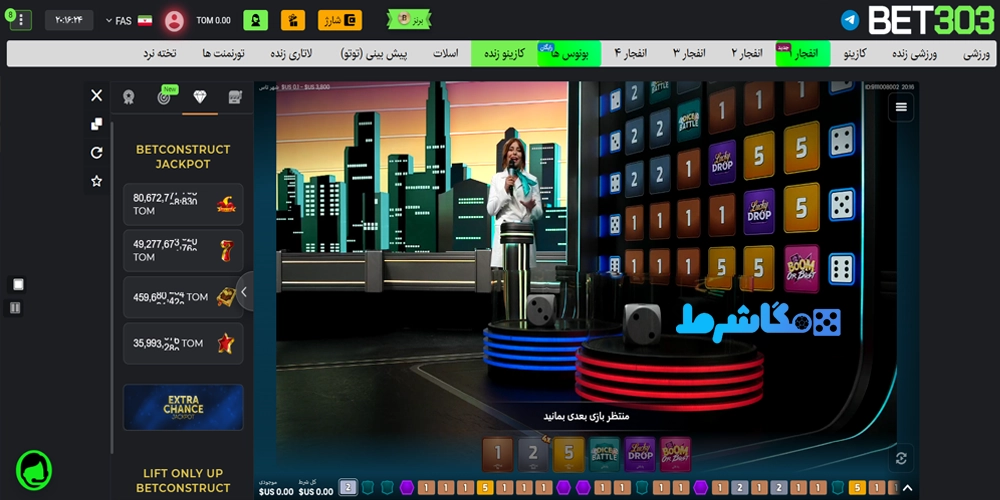This screenshot has height=500, width=1000.
Task: Open the FAS language dropdown
Action: coord(129,20)
